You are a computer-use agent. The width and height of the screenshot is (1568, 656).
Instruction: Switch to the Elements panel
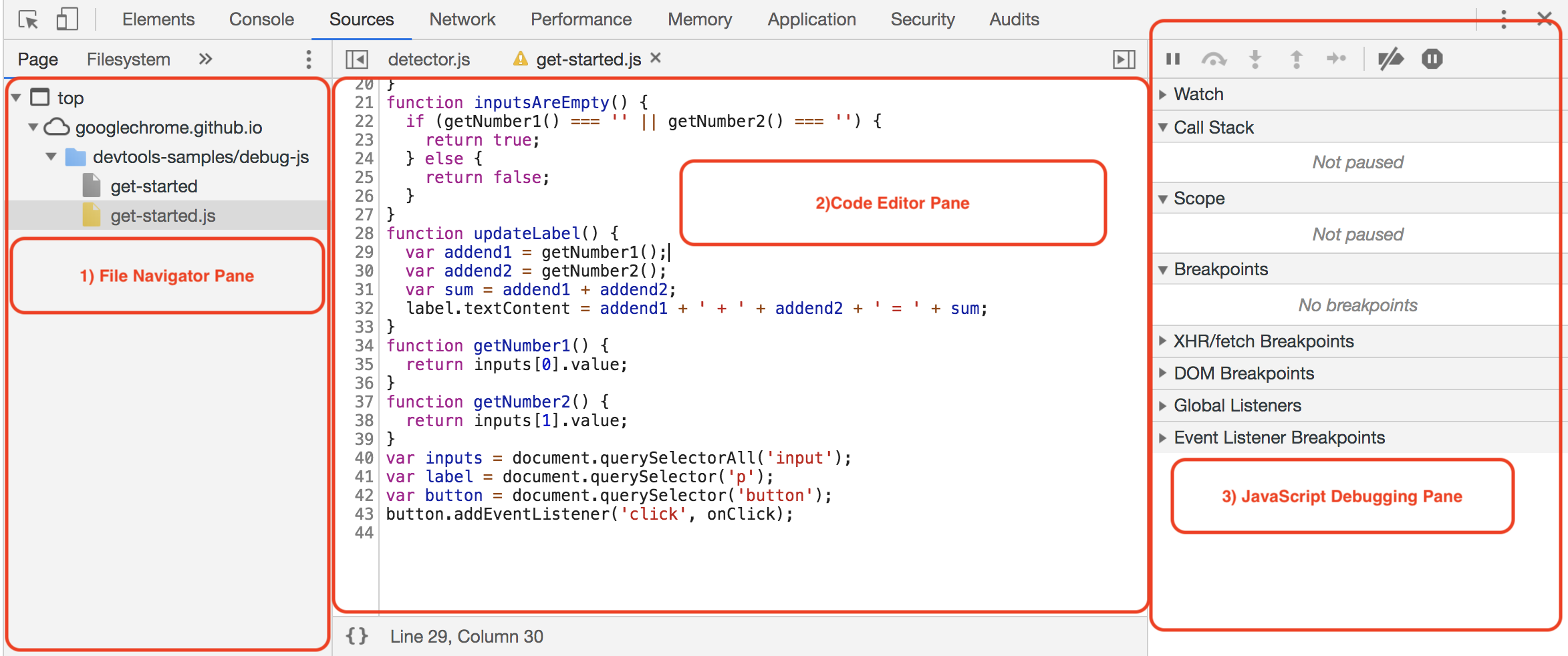click(158, 19)
